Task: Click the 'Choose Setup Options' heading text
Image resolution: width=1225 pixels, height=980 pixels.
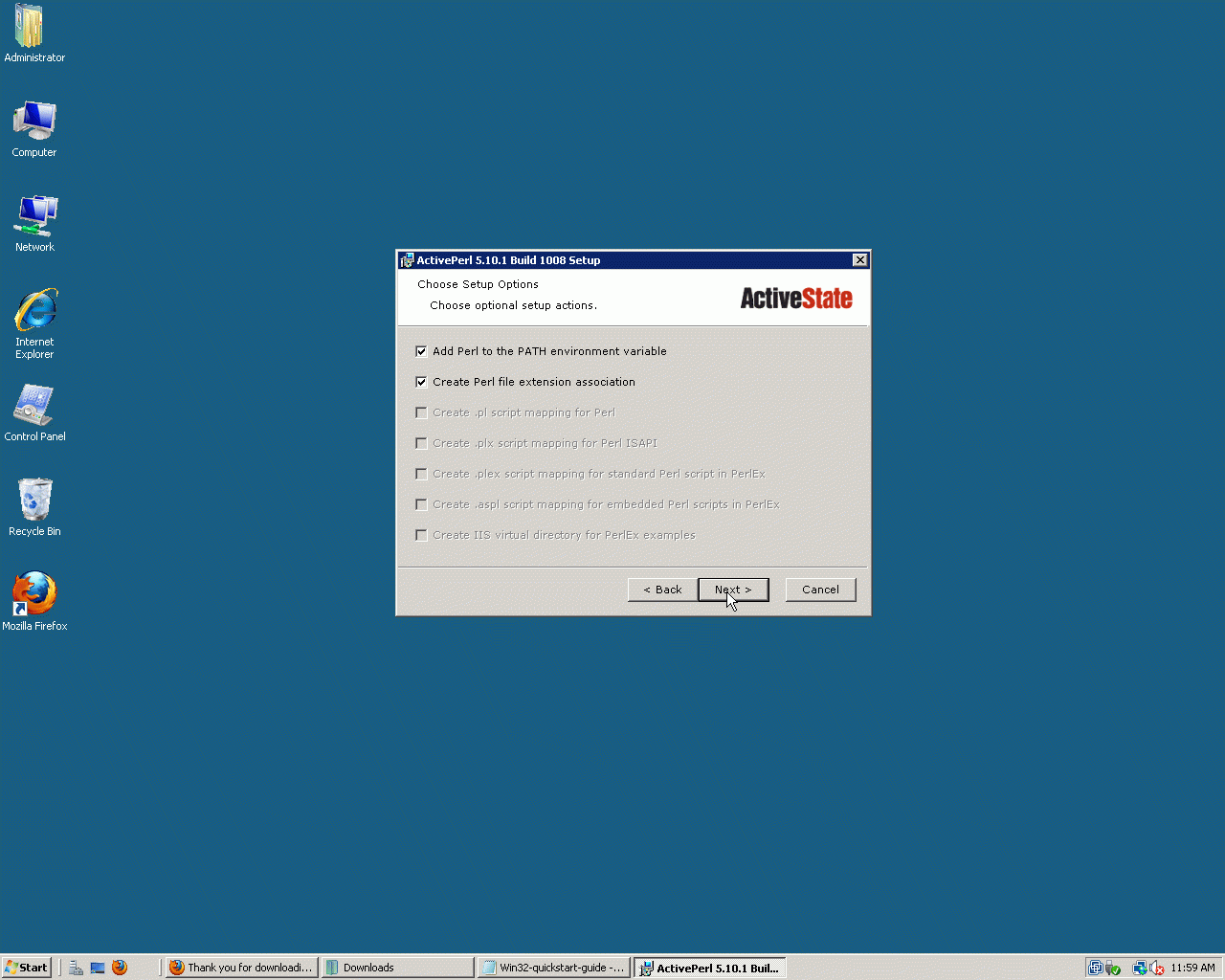Action: pos(478,284)
